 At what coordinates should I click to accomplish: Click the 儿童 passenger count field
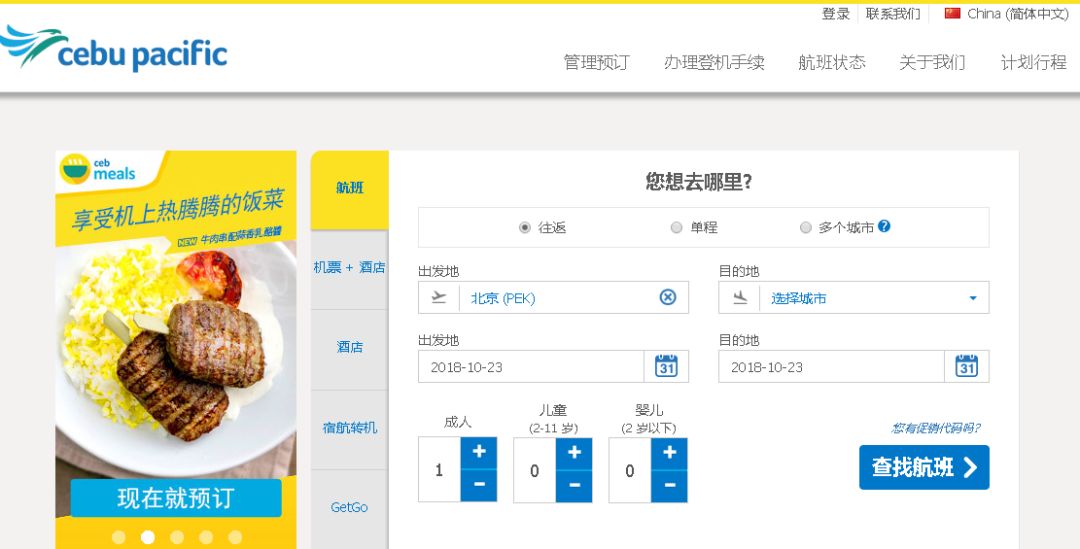point(534,470)
